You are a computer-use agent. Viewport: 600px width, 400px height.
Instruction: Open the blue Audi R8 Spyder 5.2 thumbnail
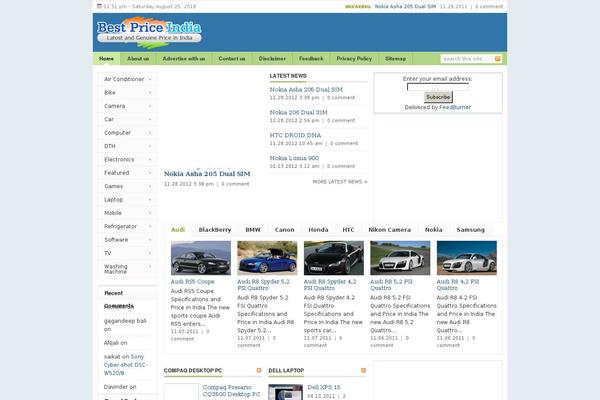coord(267,258)
